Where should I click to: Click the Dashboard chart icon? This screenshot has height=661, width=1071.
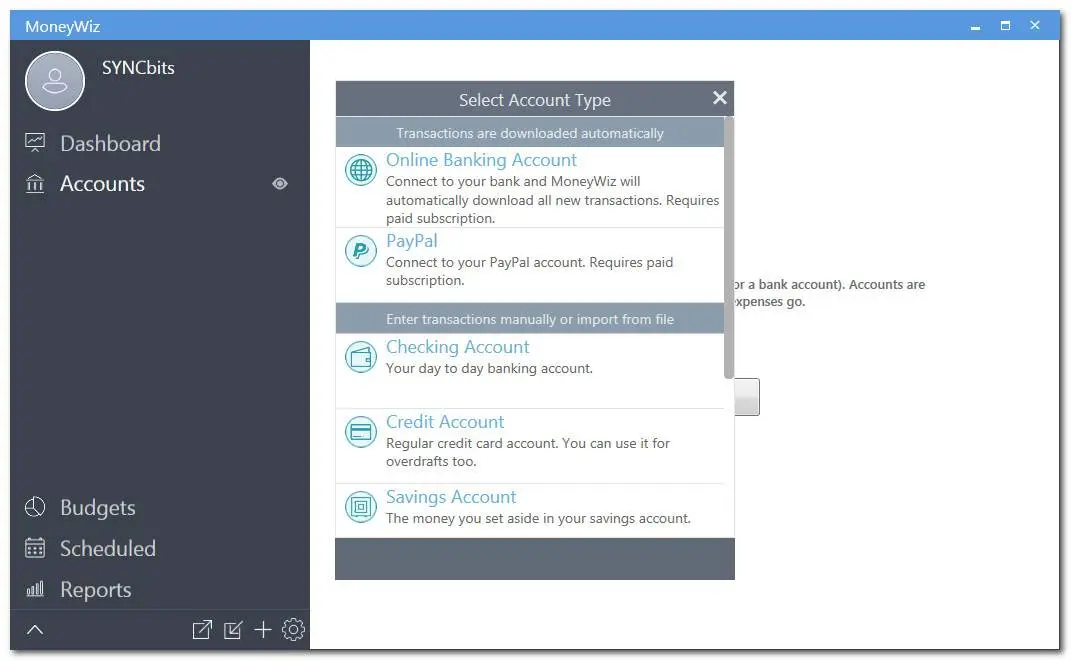35,142
